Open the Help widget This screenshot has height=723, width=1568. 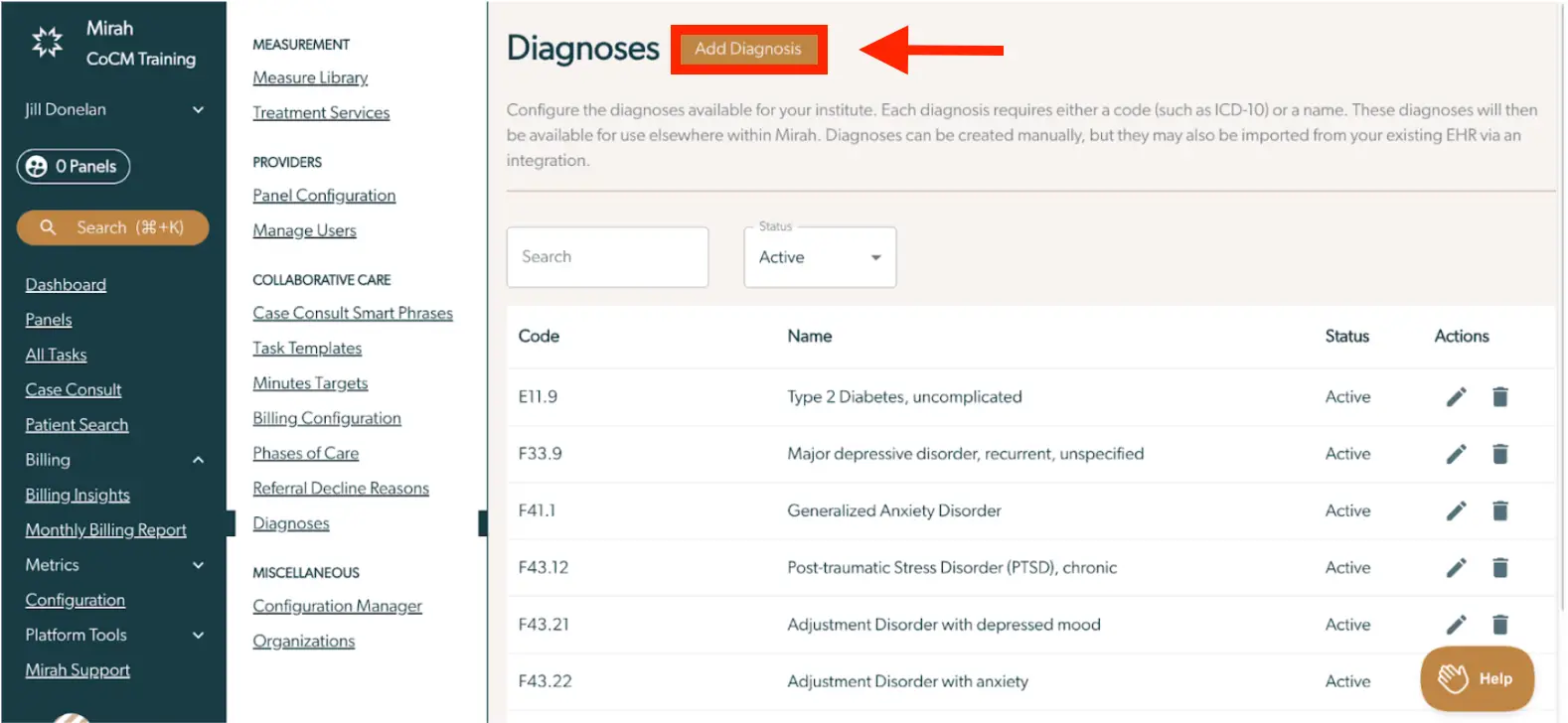pos(1478,678)
